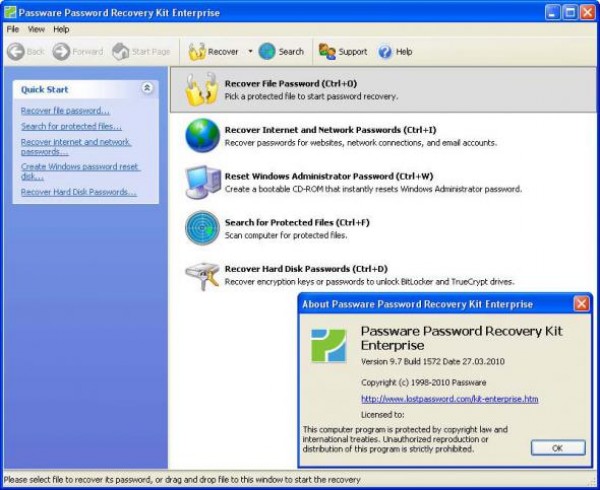
Task: Click the status bar message text
Action: coord(182,480)
